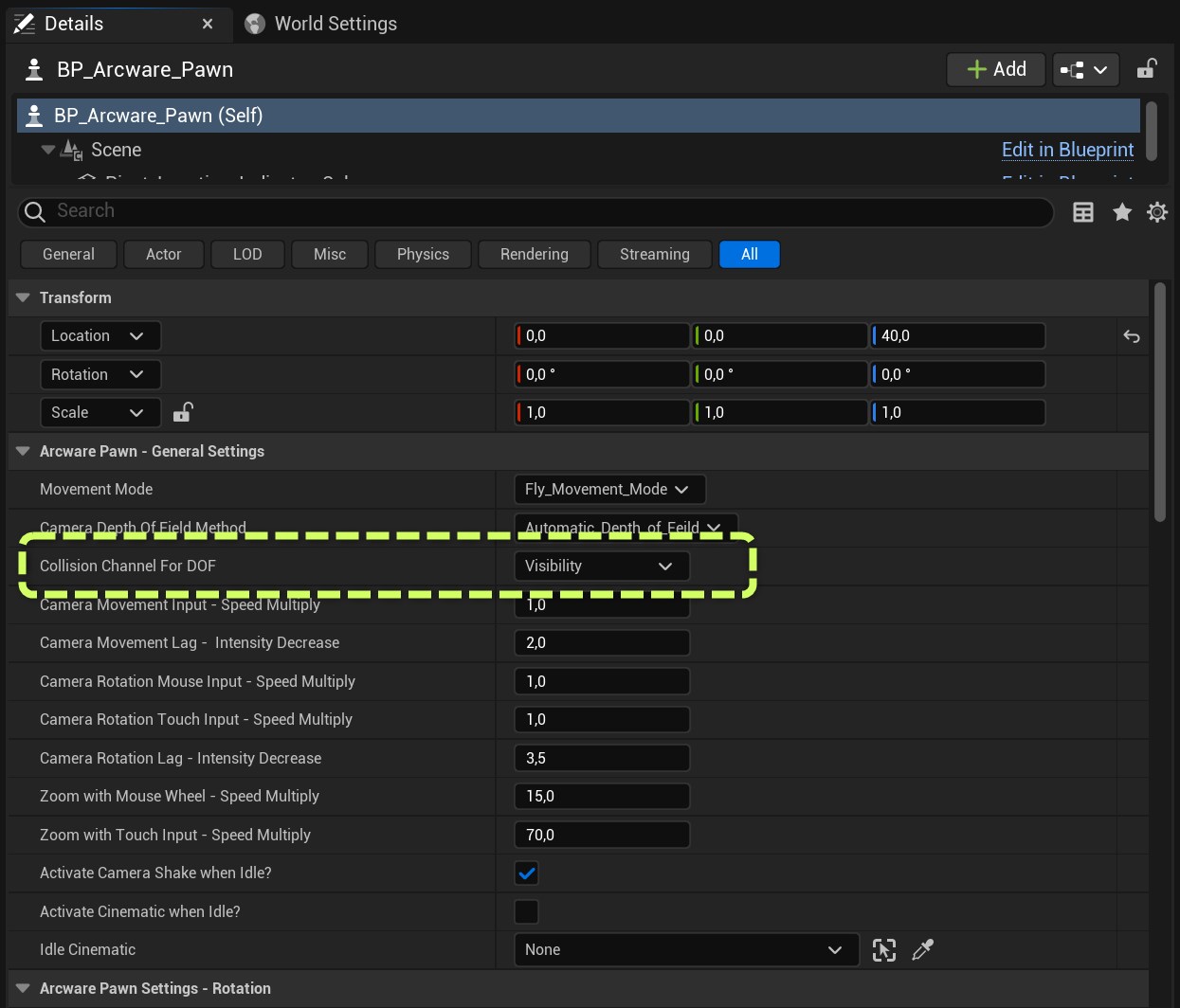Open the details settings gear icon

[1157, 212]
